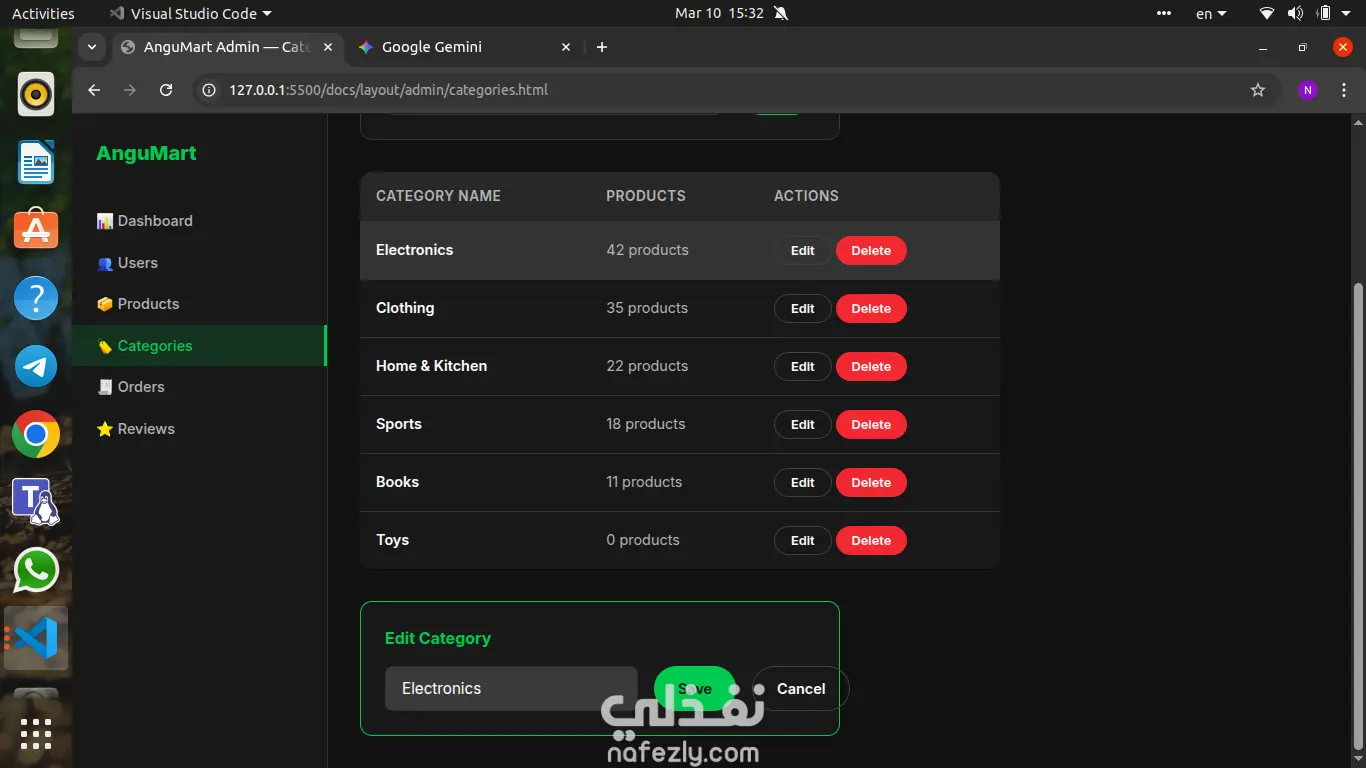Screen dimensions: 1366x768
Task: Edit the Toys category
Action: click(802, 541)
